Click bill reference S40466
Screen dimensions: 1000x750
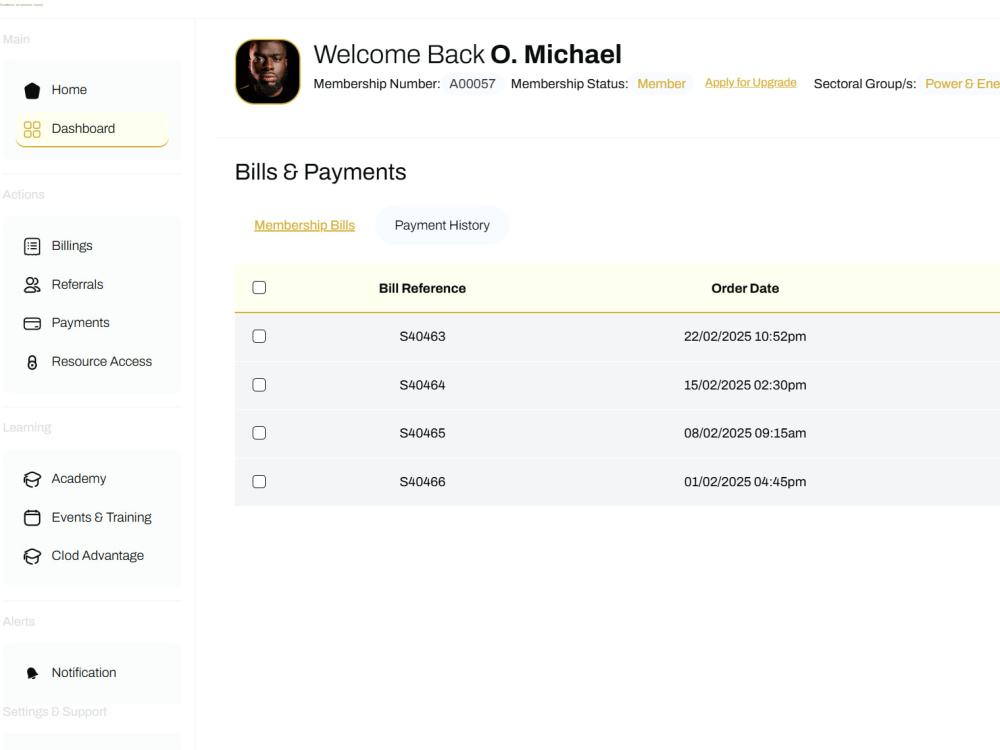pyautogui.click(x=422, y=482)
